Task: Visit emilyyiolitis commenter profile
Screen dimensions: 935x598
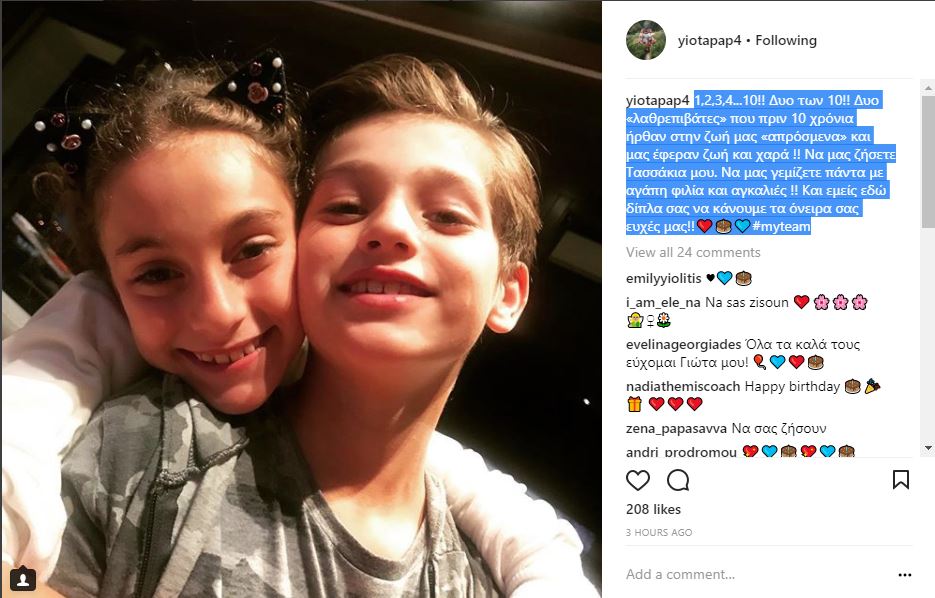Action: point(664,278)
